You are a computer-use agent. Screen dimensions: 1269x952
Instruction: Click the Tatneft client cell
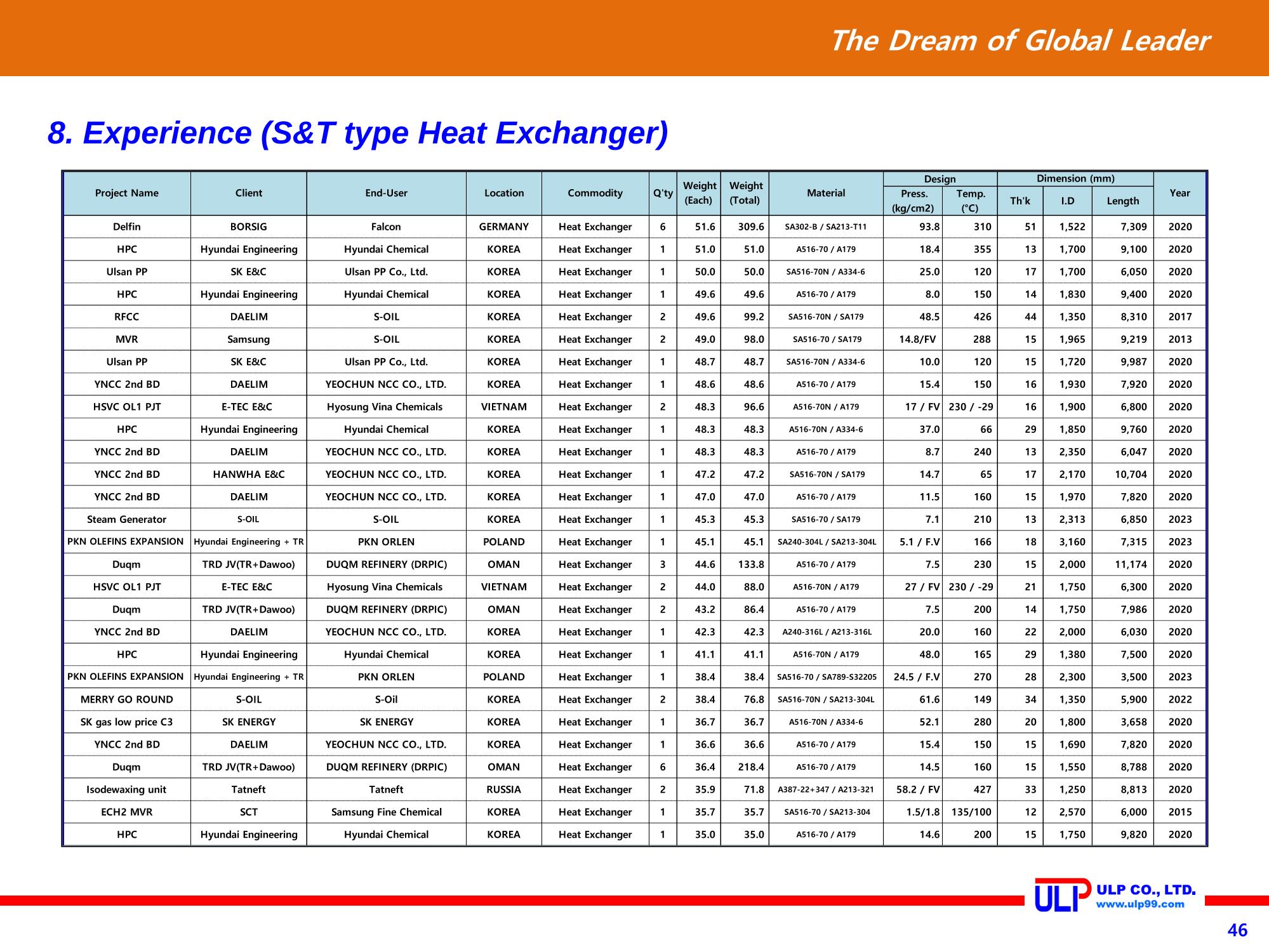(249, 790)
